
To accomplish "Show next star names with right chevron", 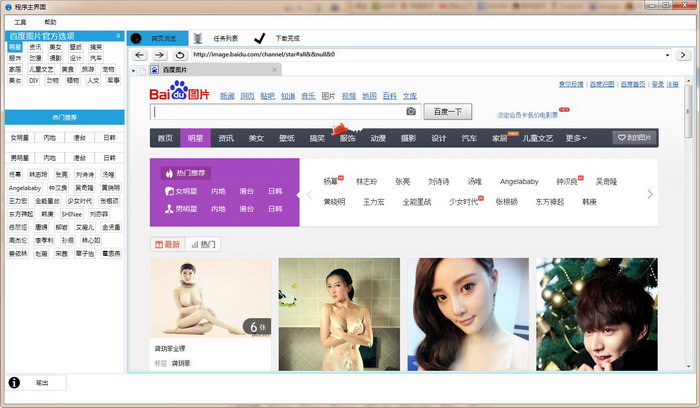I will click(650, 194).
